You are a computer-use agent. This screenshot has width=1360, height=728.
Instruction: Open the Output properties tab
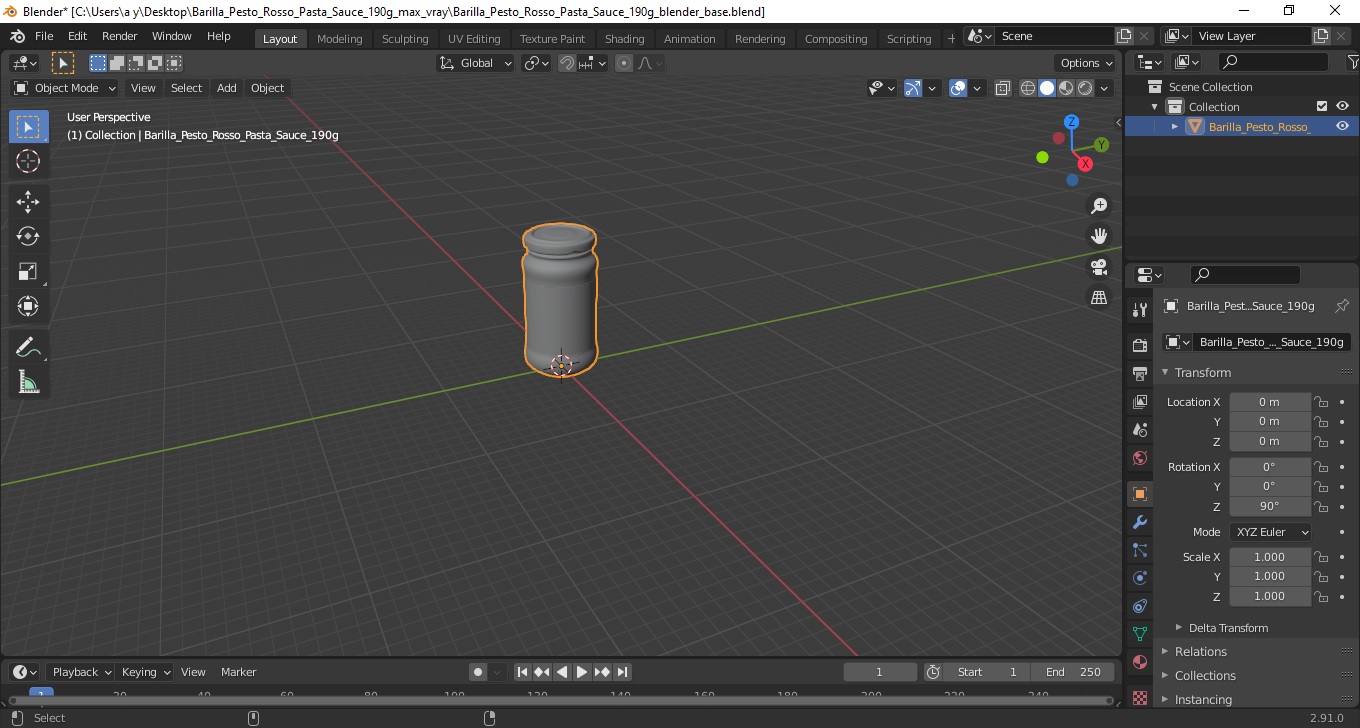pyautogui.click(x=1139, y=373)
